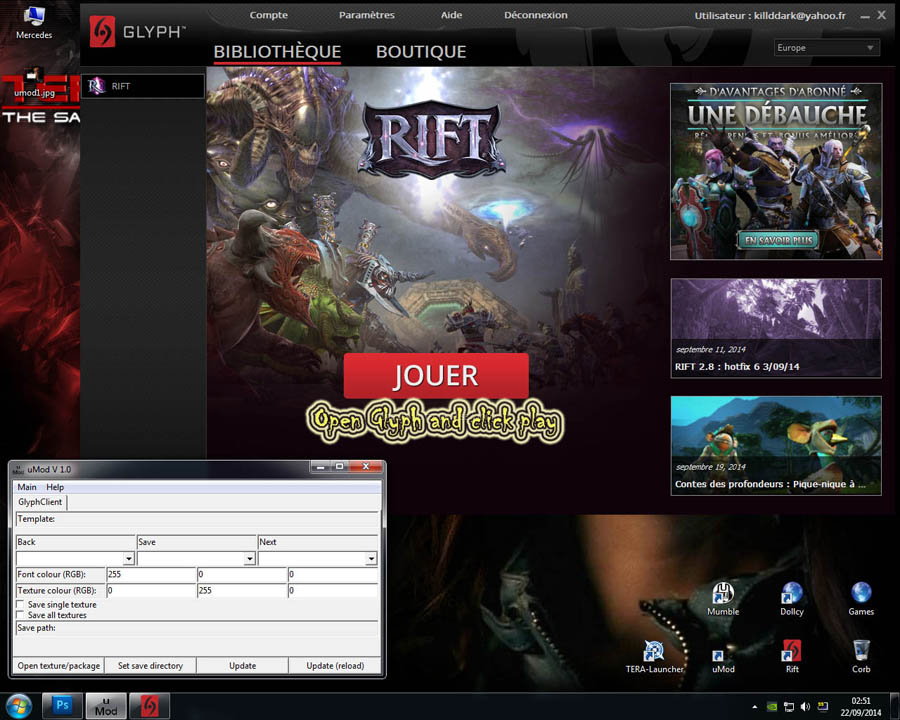Click the EN SAVOIR PLUS banner button
Image resolution: width=900 pixels, height=720 pixels.
click(x=776, y=240)
